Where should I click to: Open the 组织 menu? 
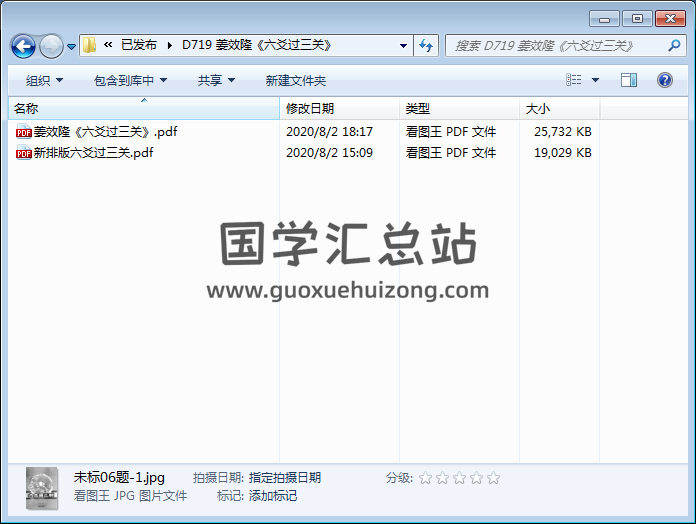[44, 80]
